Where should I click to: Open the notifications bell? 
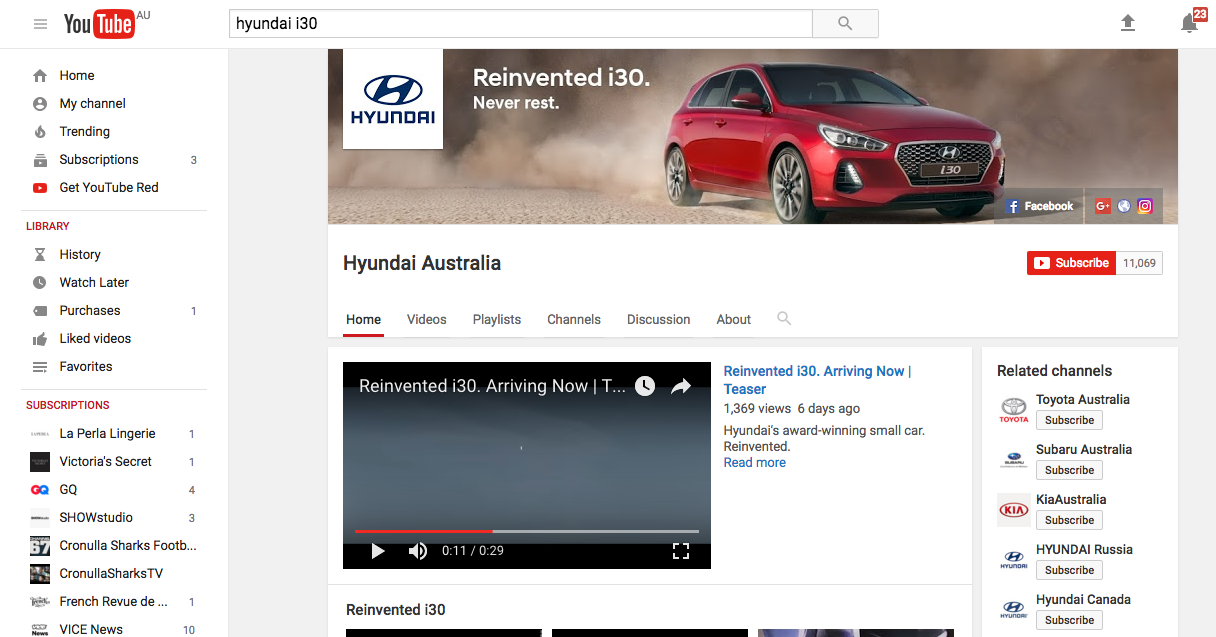(1189, 23)
